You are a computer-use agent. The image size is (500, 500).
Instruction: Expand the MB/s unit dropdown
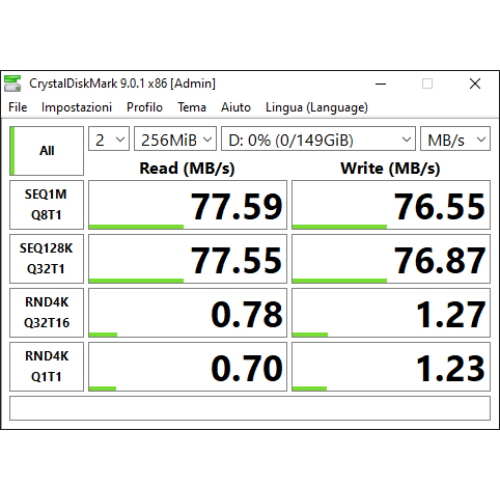tap(455, 139)
